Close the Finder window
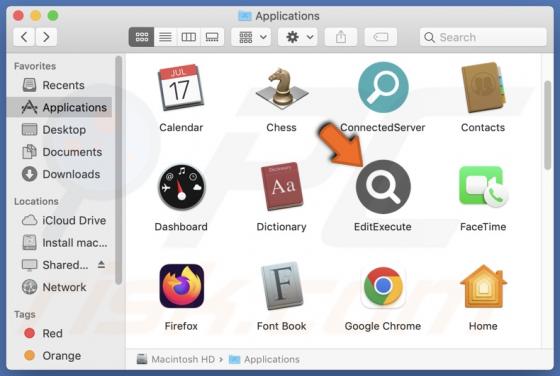 [18, 16]
